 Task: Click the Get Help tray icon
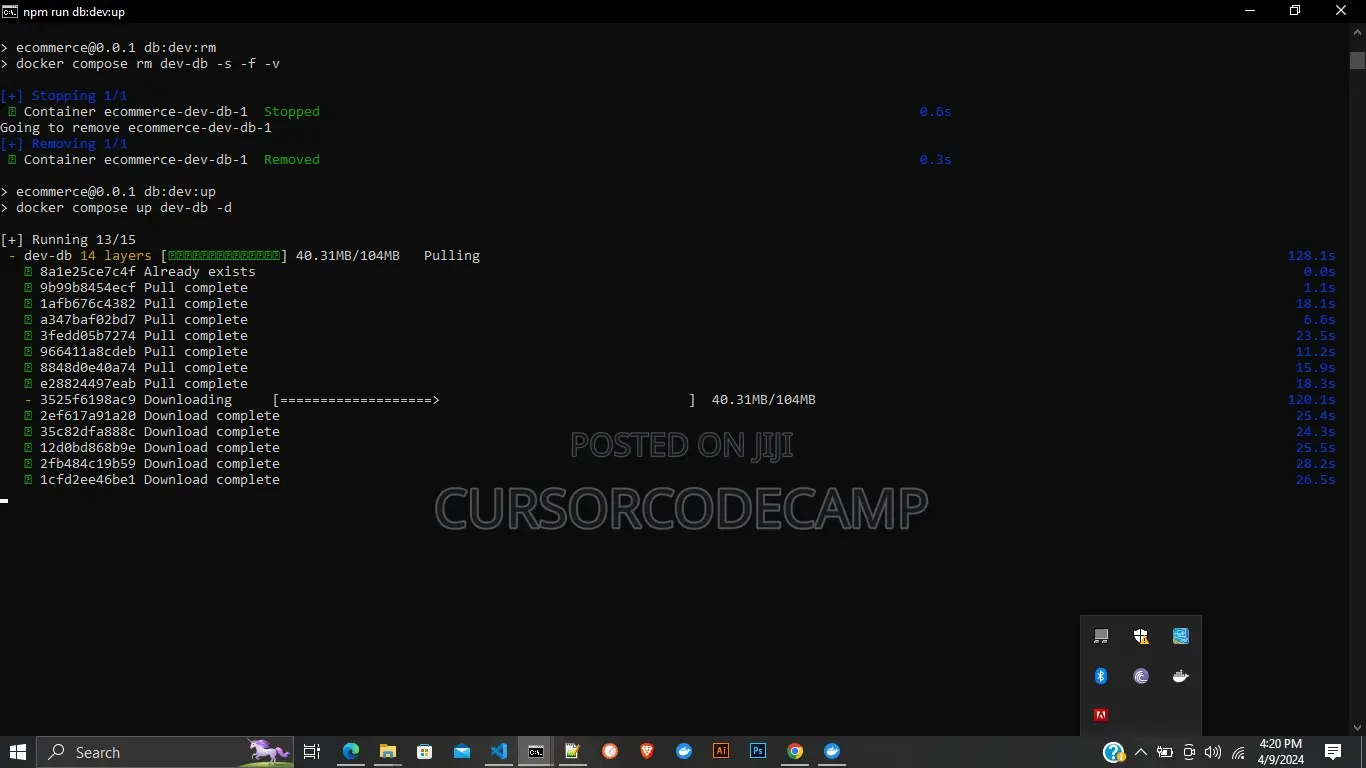pos(1114,752)
